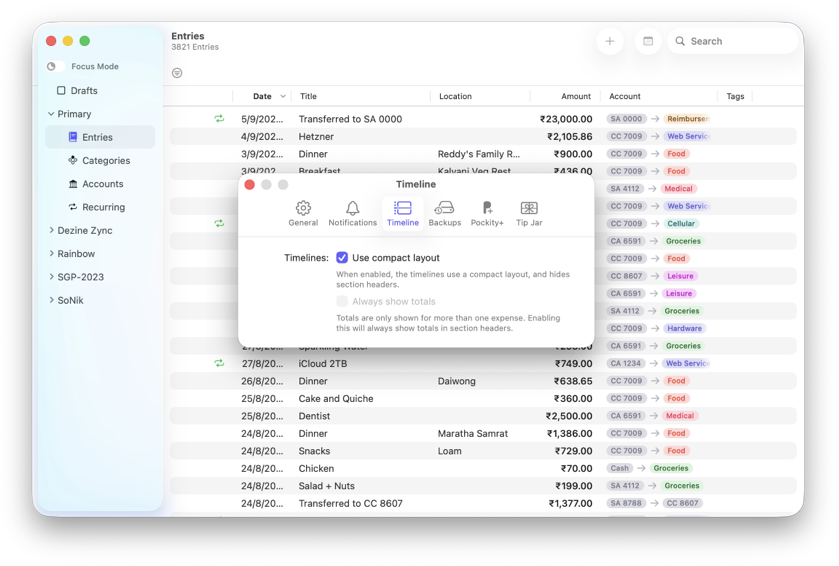The height and width of the screenshot is (566, 839).
Task: Toggle the Always show totals checkbox
Action: point(342,301)
